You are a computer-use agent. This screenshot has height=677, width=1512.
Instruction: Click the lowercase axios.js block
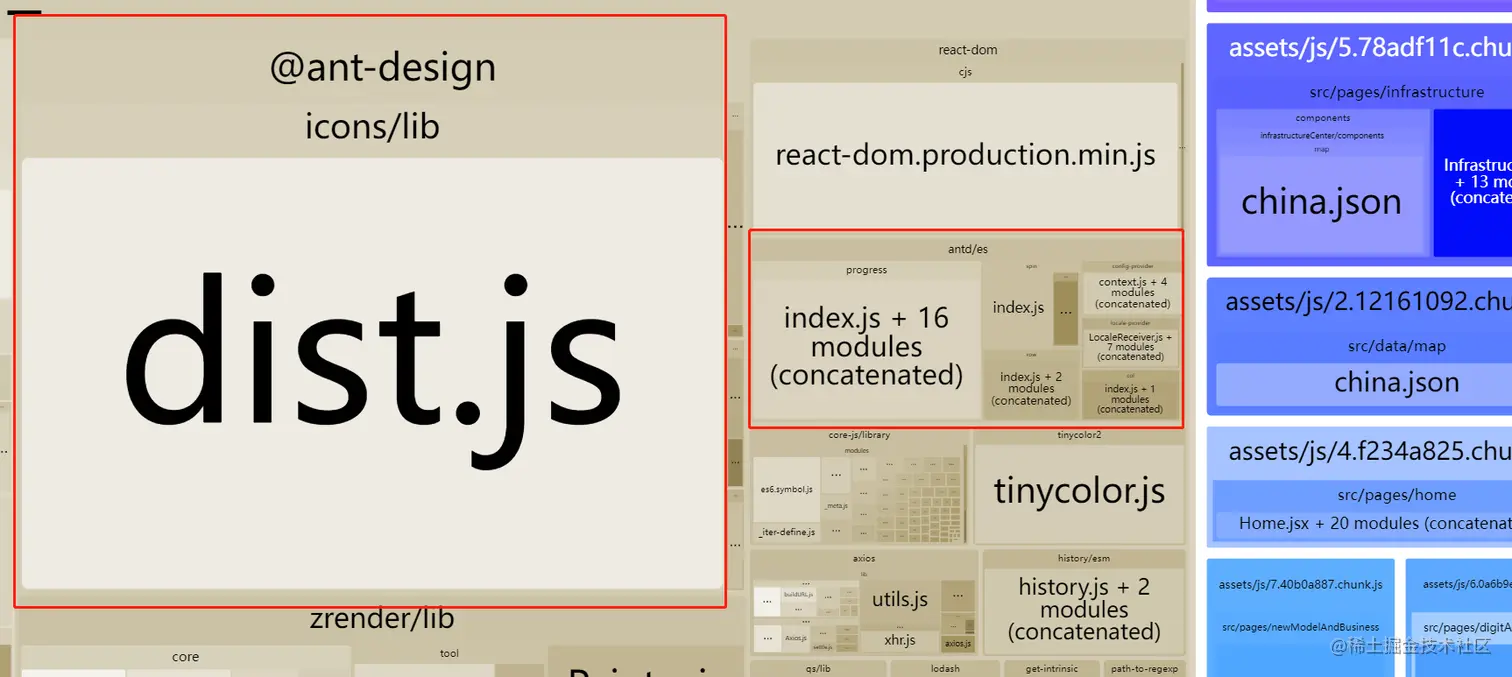click(x=958, y=643)
